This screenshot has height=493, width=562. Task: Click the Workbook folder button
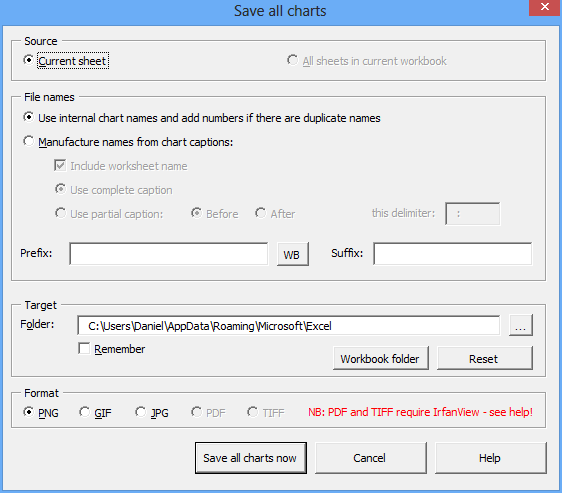point(381,358)
